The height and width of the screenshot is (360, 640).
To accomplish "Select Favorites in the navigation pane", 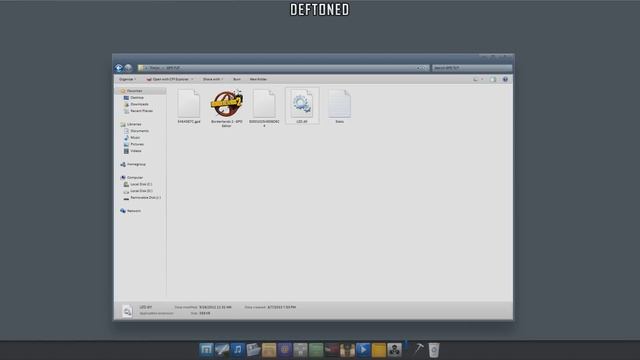I will click(x=134, y=91).
